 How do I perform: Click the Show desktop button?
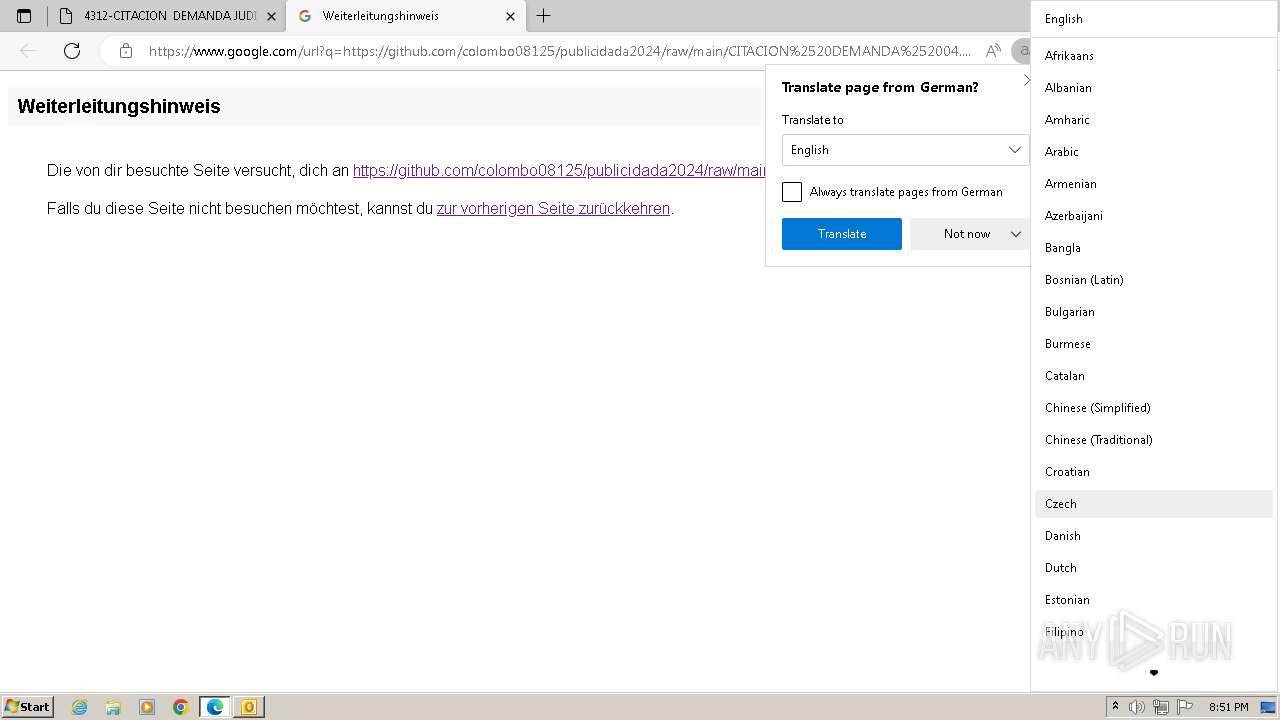point(1268,707)
